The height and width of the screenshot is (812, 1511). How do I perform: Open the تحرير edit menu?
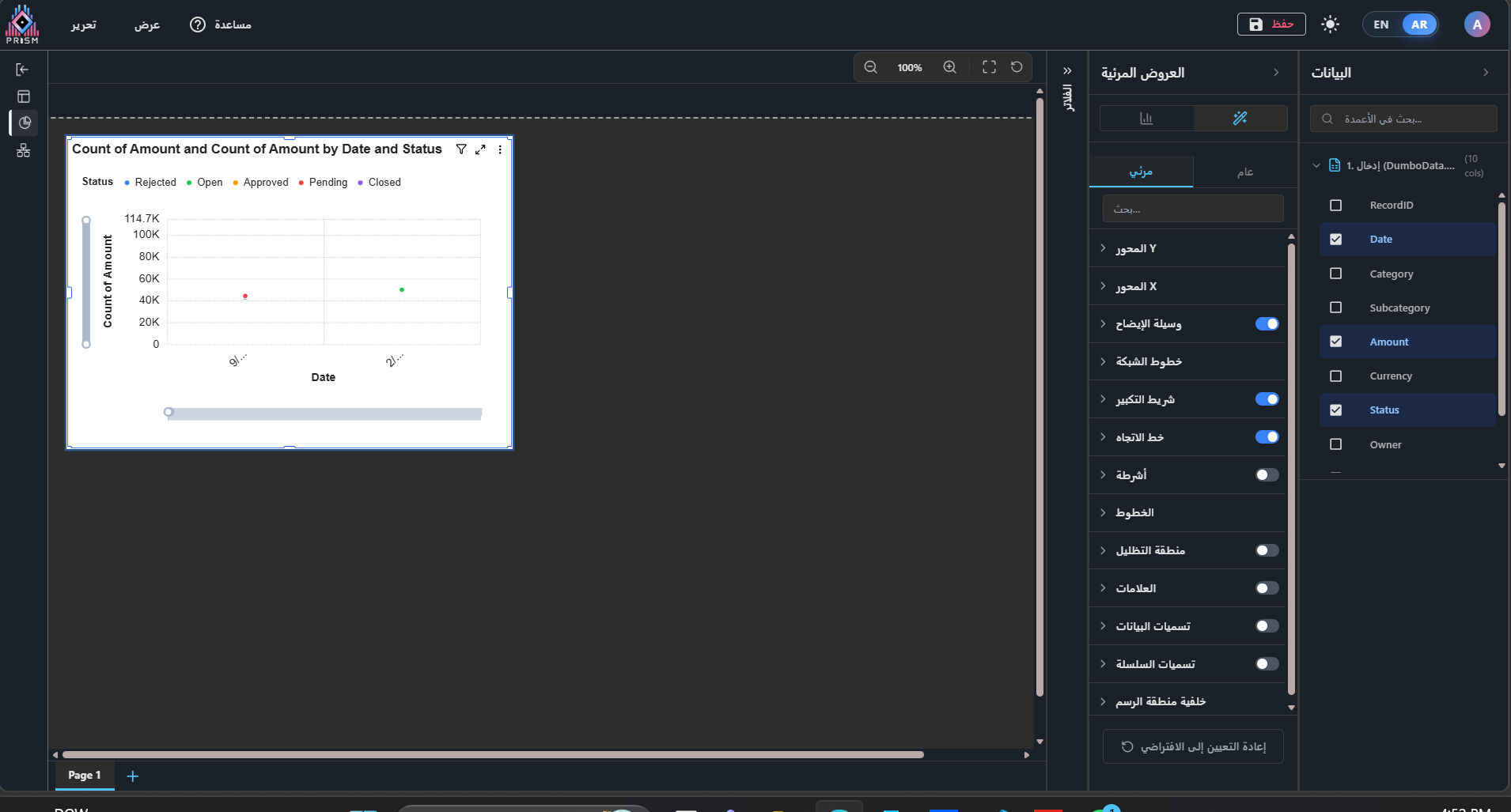click(83, 25)
